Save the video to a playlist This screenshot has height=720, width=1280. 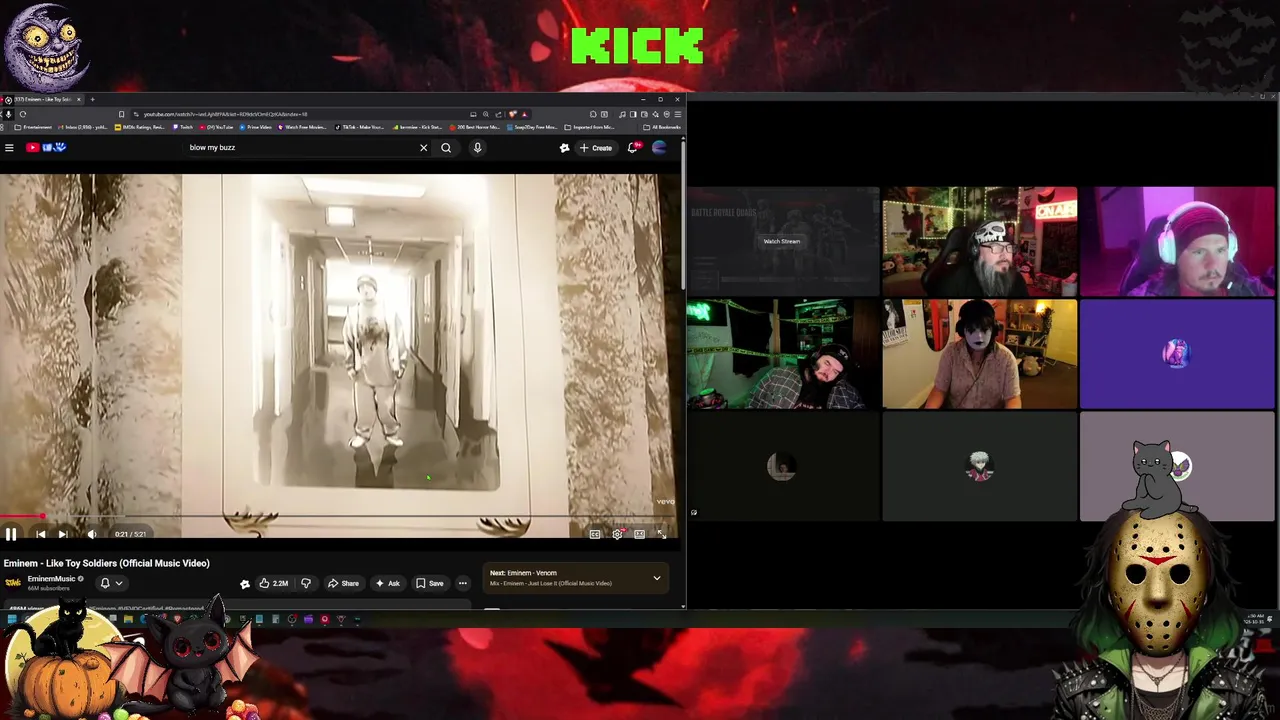(x=430, y=583)
